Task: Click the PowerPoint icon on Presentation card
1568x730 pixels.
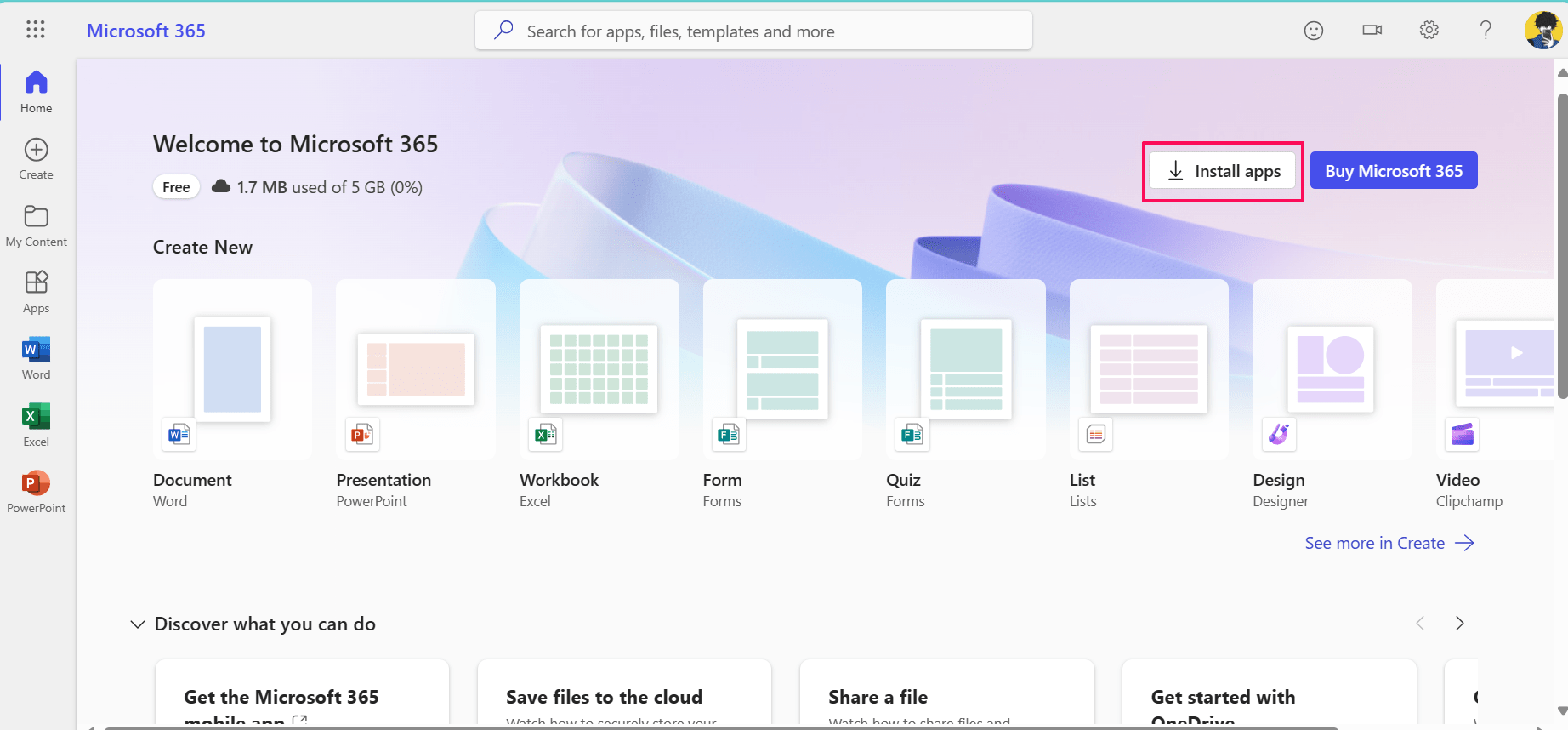Action: (362, 435)
